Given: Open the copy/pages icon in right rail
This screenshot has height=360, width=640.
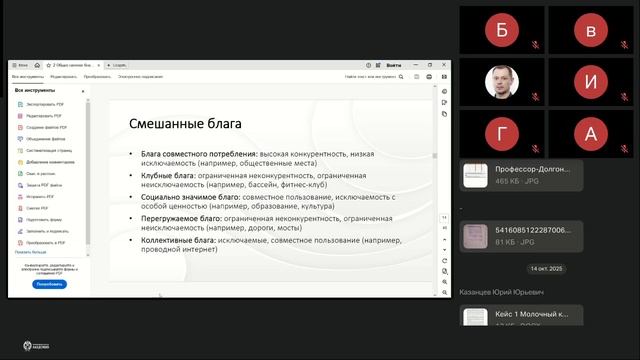Looking at the screenshot, I should tap(444, 114).
